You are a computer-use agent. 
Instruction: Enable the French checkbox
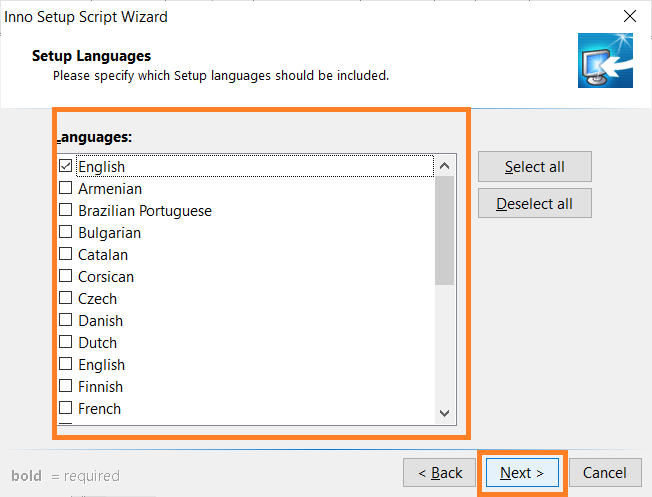[66, 408]
